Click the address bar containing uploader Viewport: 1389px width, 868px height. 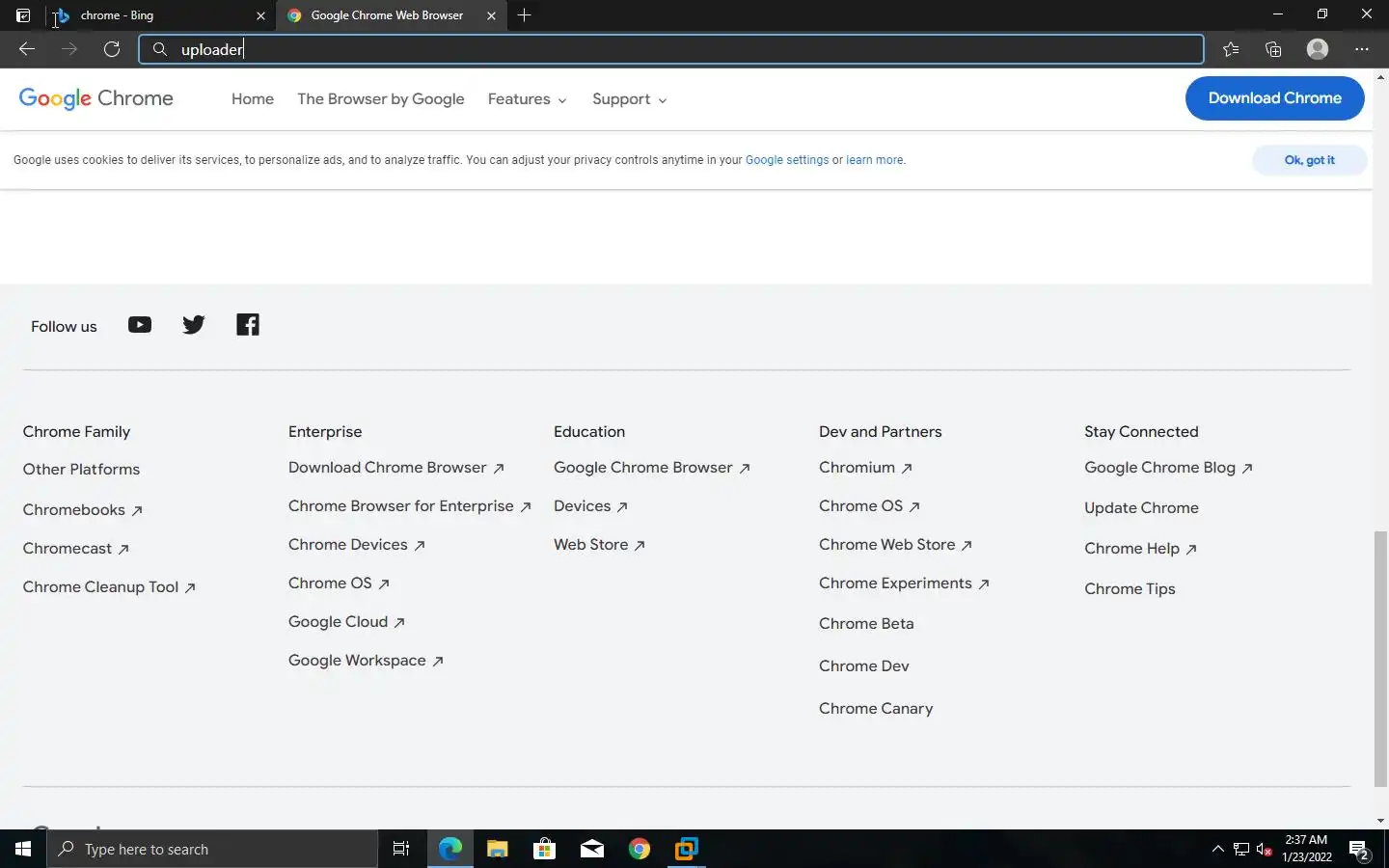tap(671, 49)
